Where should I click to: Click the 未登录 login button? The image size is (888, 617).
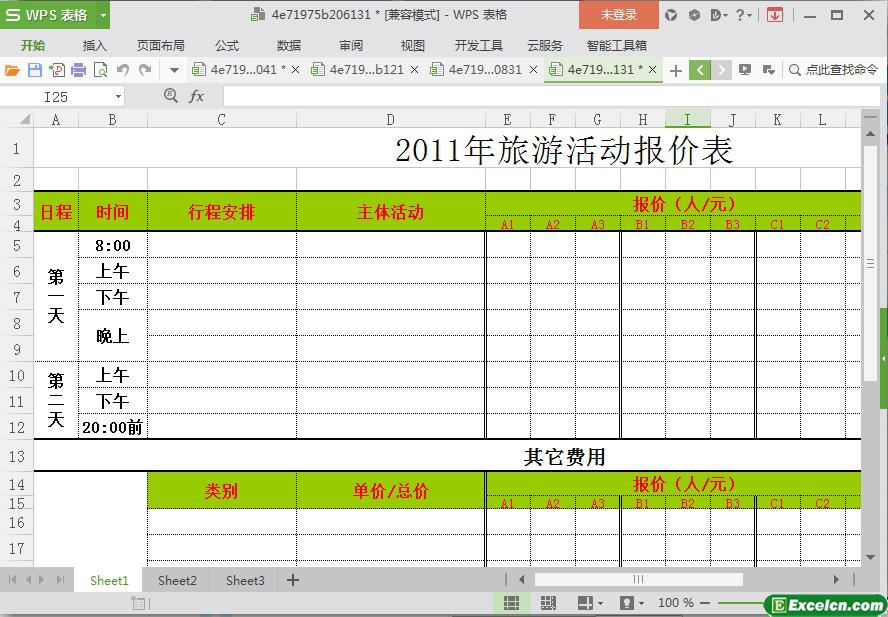pos(619,15)
